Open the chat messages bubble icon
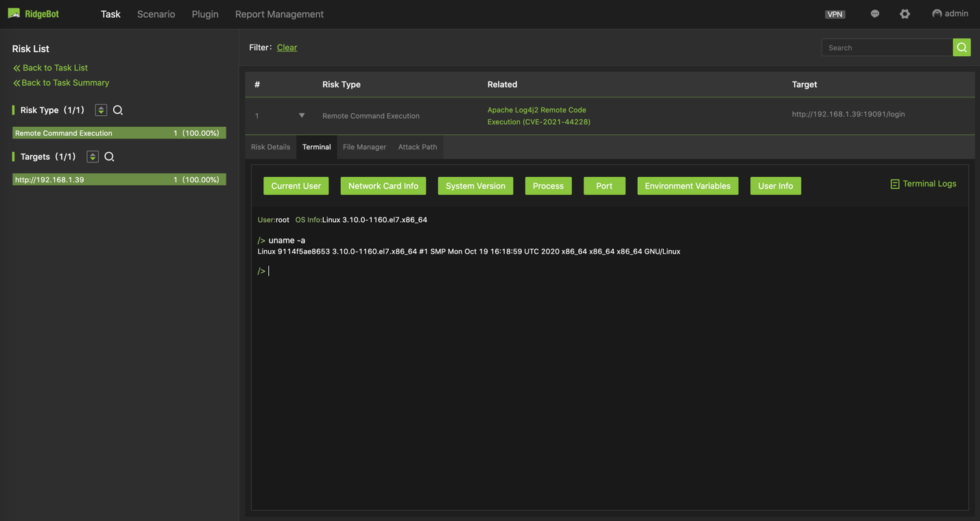Image resolution: width=980 pixels, height=521 pixels. pos(875,14)
